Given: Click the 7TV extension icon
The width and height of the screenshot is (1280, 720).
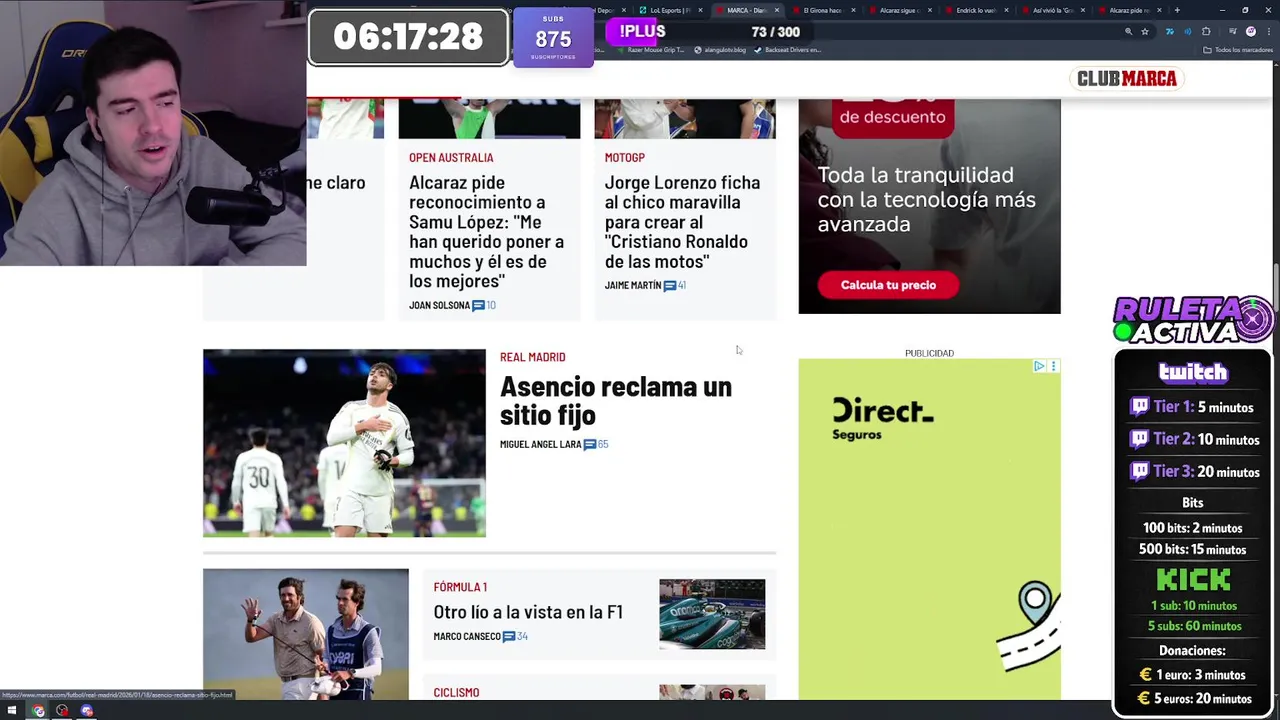Looking at the screenshot, I should pyautogui.click(x=1169, y=32).
